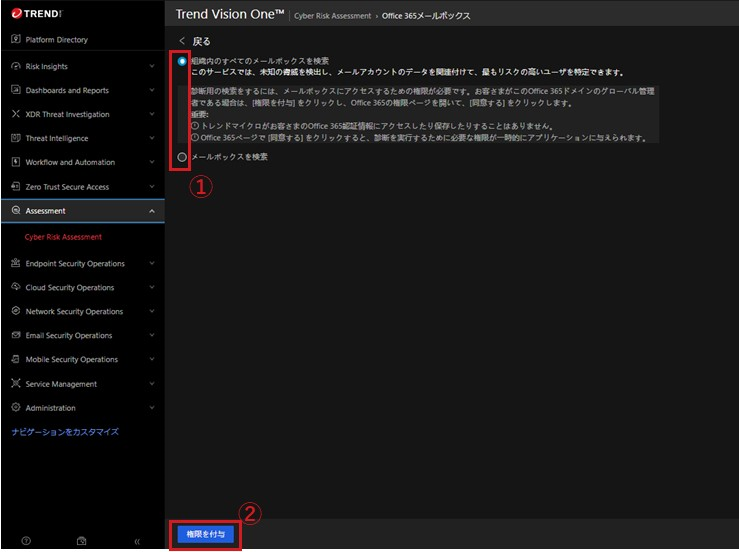Image resolution: width=739 pixels, height=552 pixels.
Task: Click the Cloud Security Operations icon
Action: (16, 287)
